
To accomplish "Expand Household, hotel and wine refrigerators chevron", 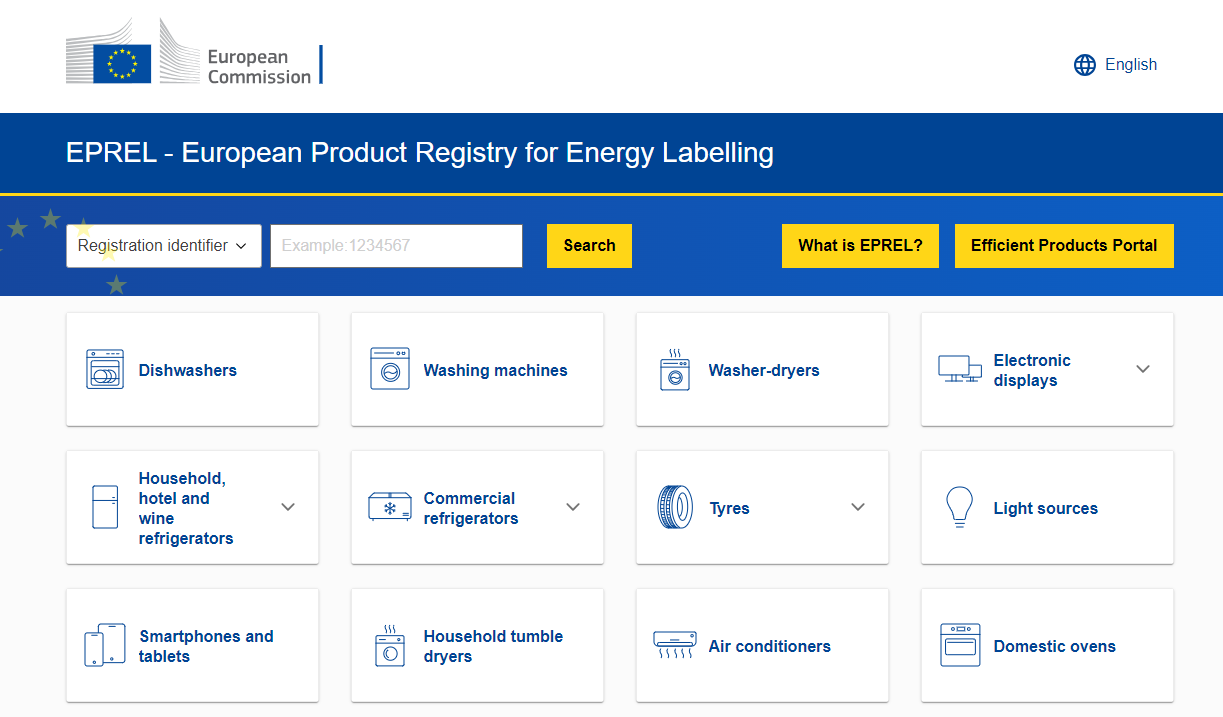I will tap(288, 507).
